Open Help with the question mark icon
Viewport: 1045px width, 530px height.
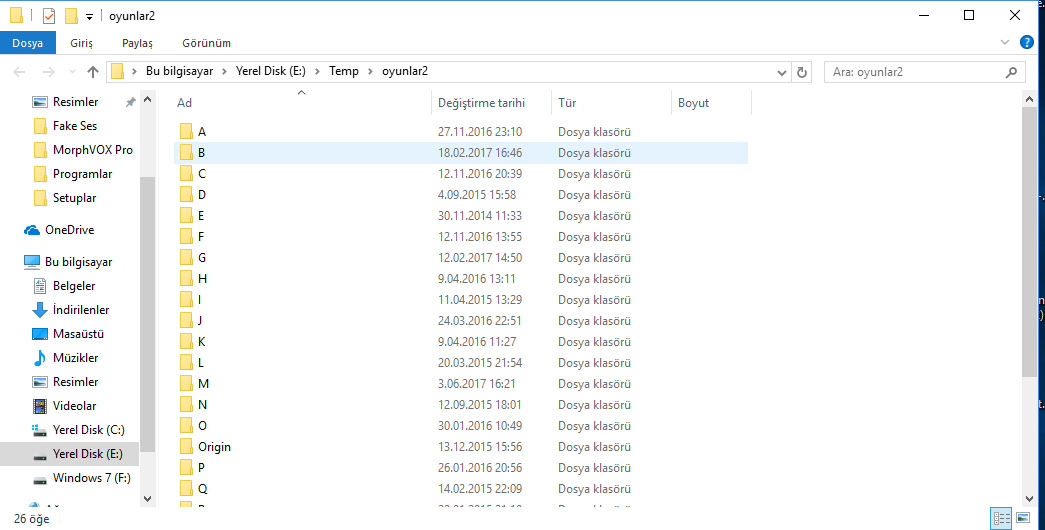point(1027,42)
